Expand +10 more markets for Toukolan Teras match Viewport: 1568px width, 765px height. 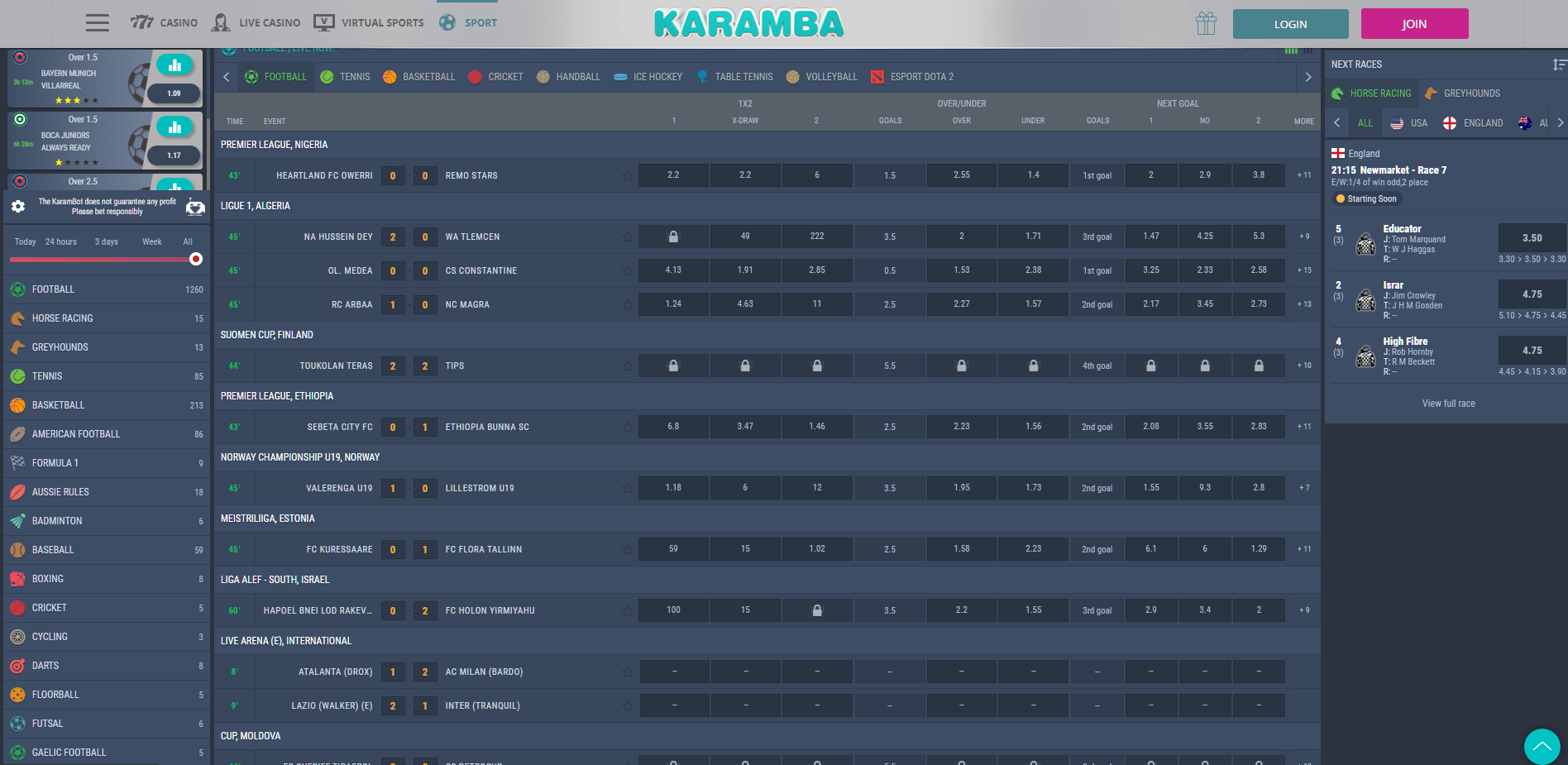click(x=1304, y=366)
